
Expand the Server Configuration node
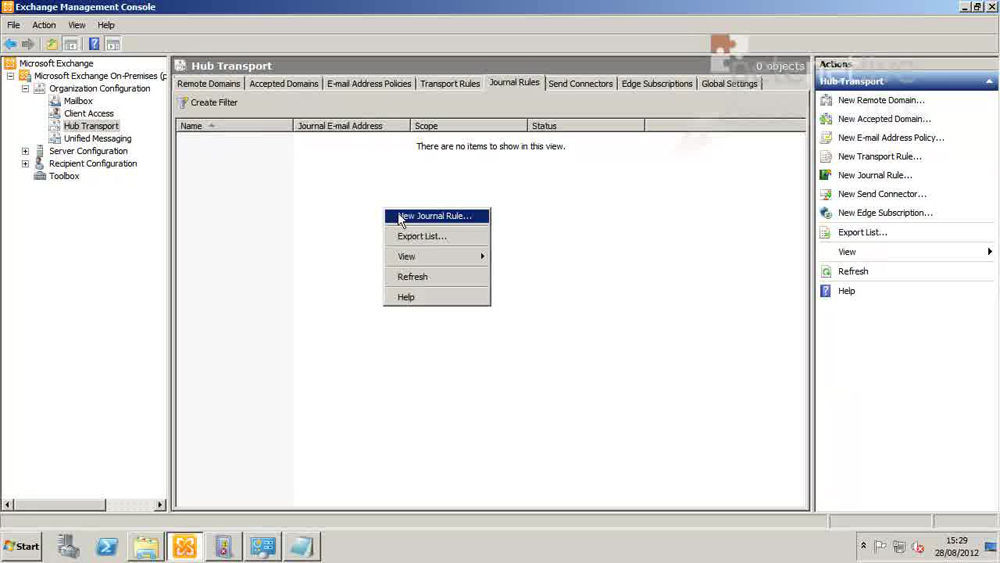point(26,151)
